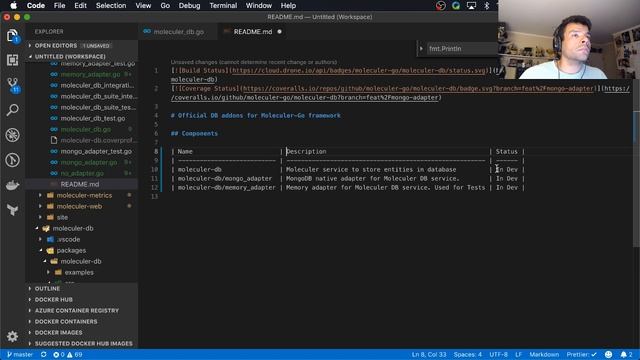Open errors and warnings count in status bar

coord(67,354)
